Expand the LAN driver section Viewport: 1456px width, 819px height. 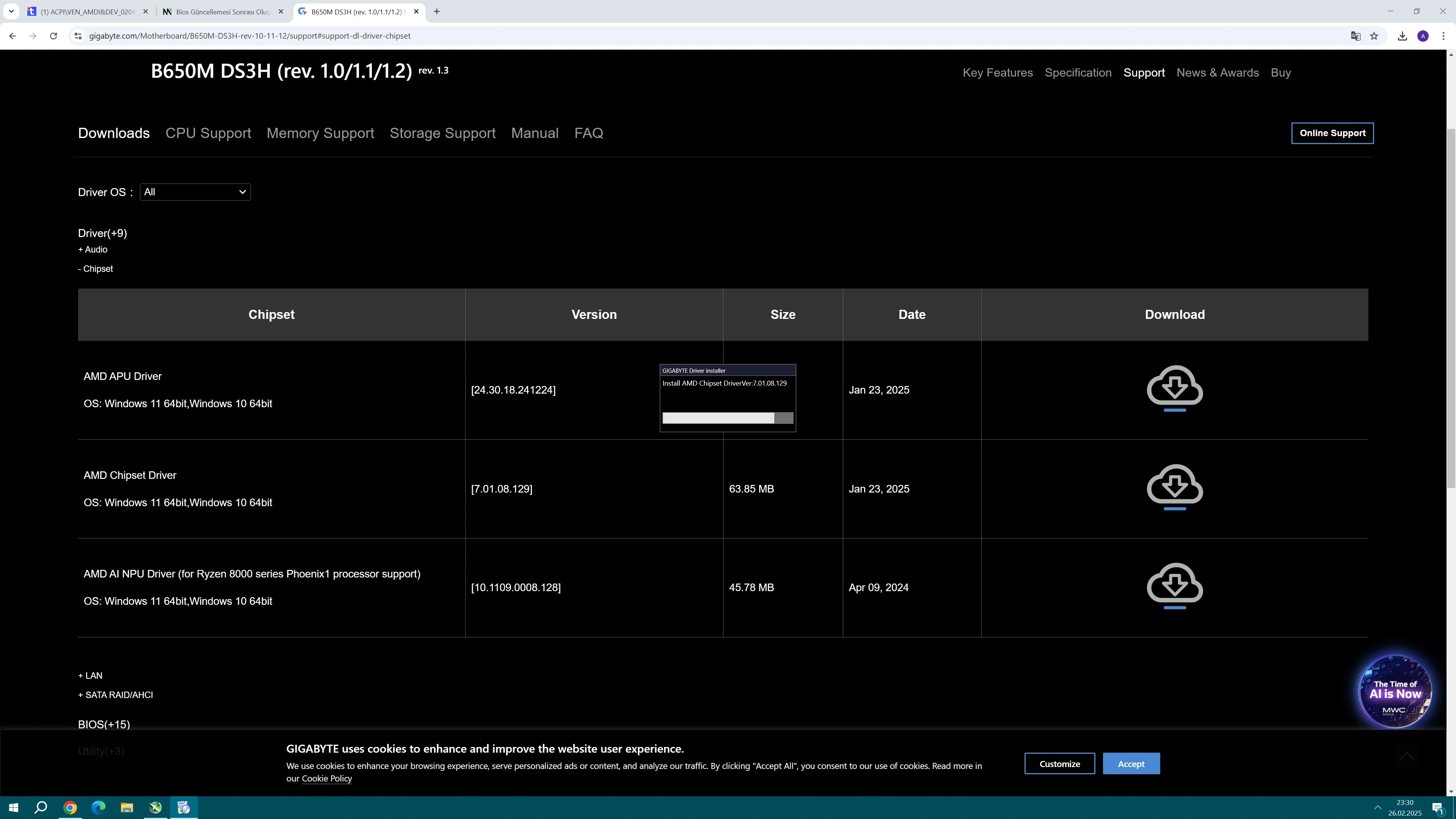(x=91, y=675)
